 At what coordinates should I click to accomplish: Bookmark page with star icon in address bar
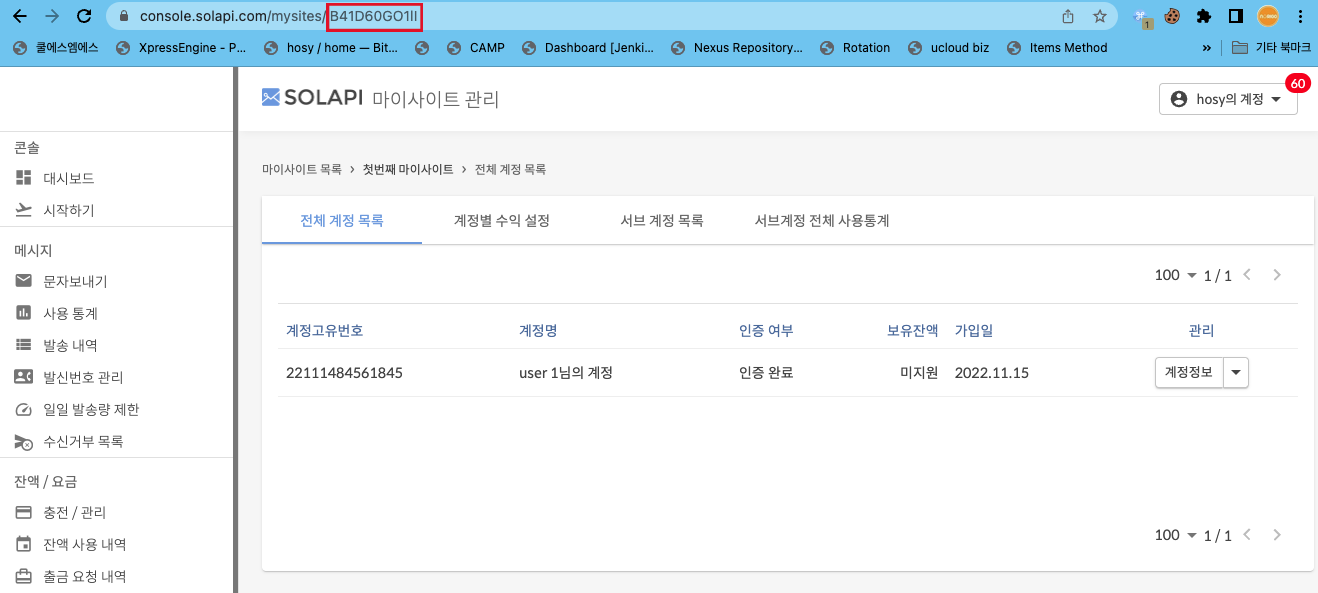pyautogui.click(x=1100, y=16)
